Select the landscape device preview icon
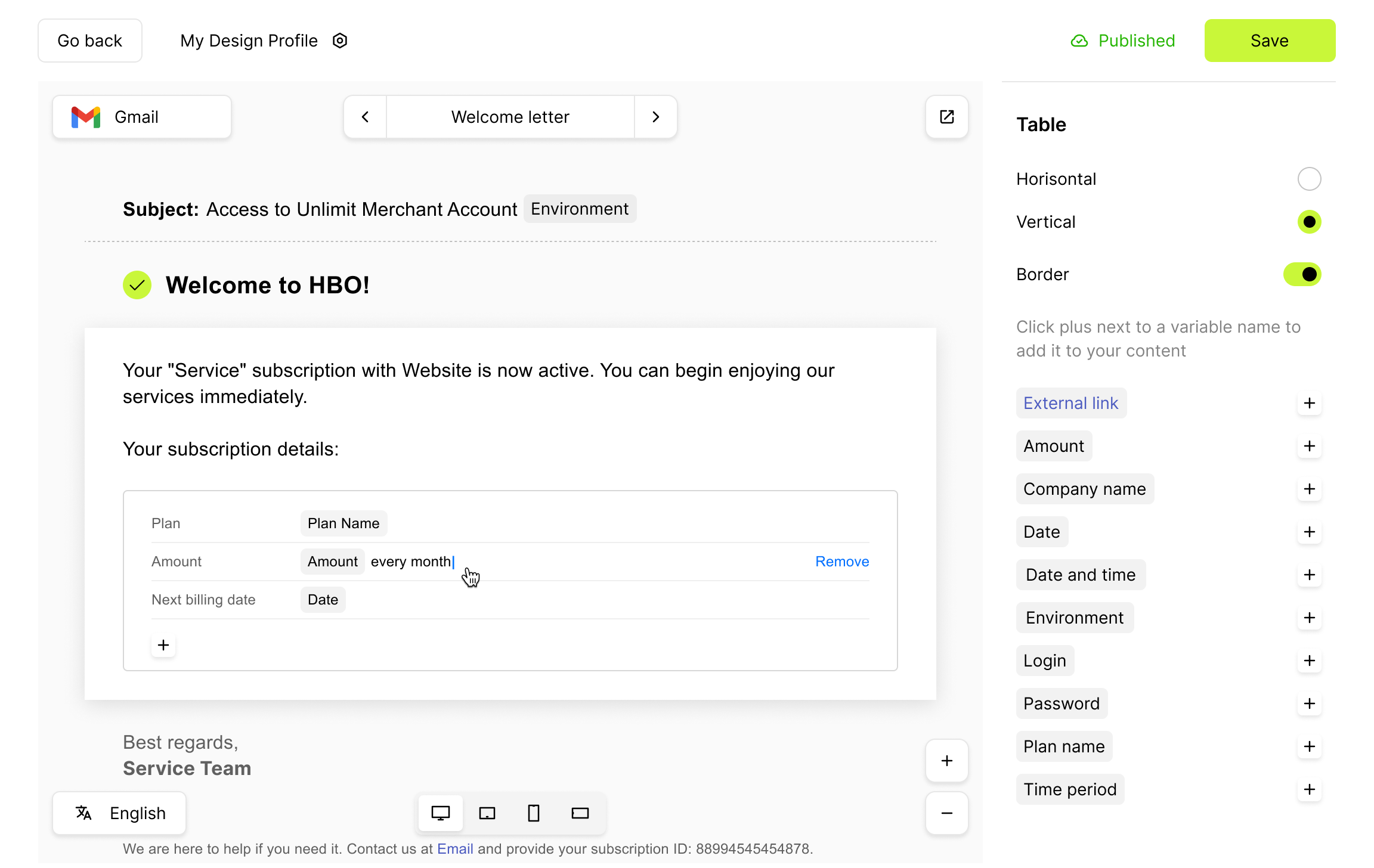 point(580,813)
